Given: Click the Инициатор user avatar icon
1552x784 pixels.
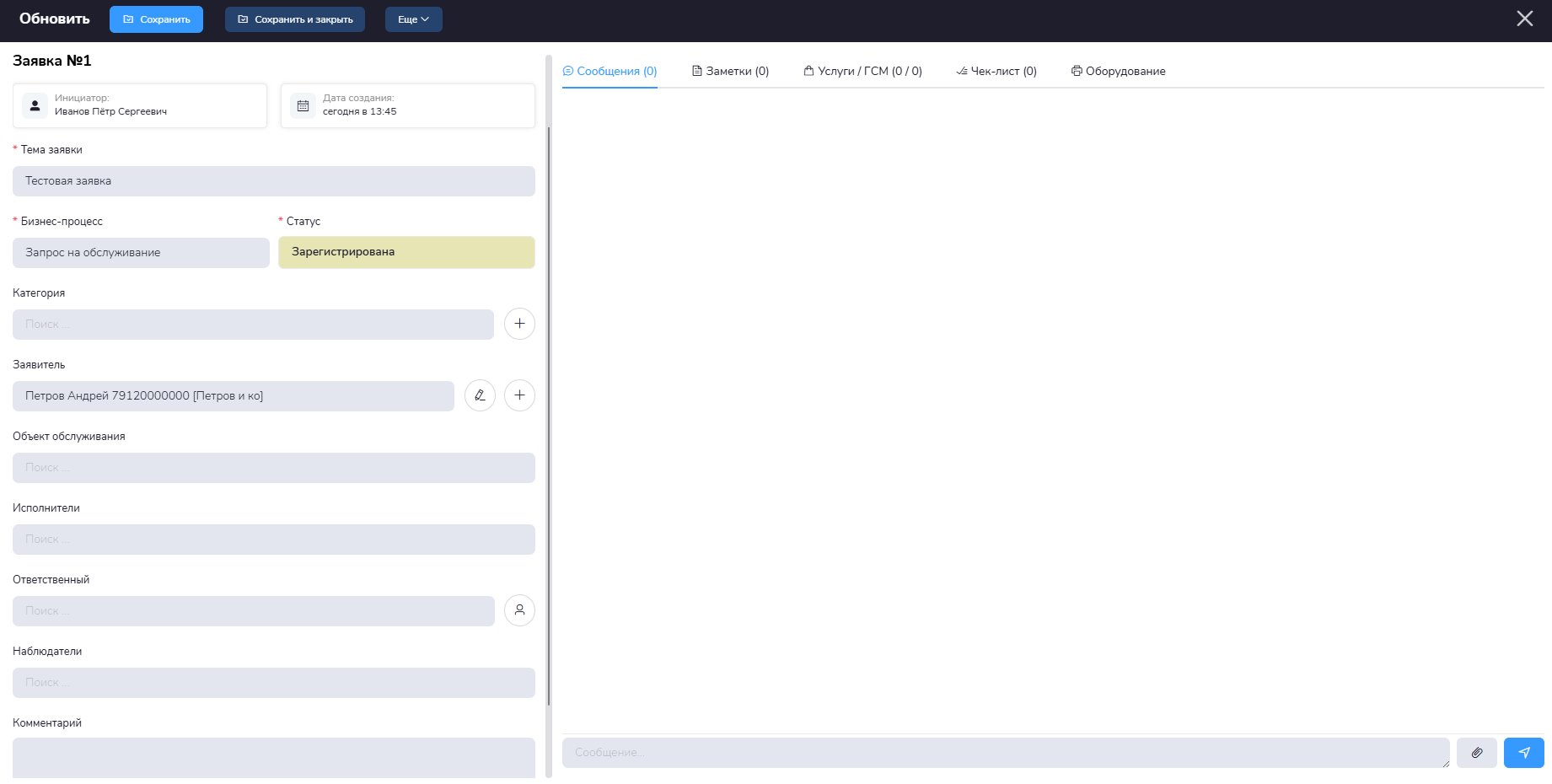Looking at the screenshot, I should 35,105.
